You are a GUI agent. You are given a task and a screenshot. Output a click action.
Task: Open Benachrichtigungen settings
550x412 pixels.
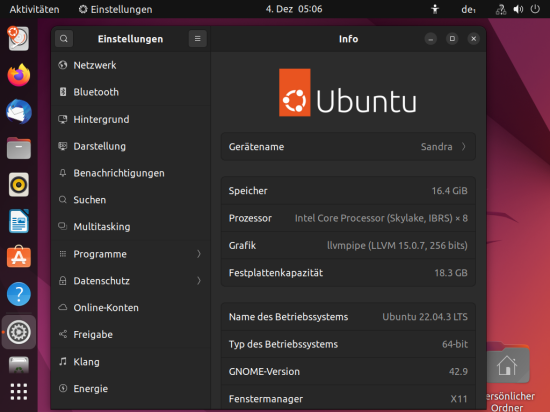pyautogui.click(x=130, y=173)
